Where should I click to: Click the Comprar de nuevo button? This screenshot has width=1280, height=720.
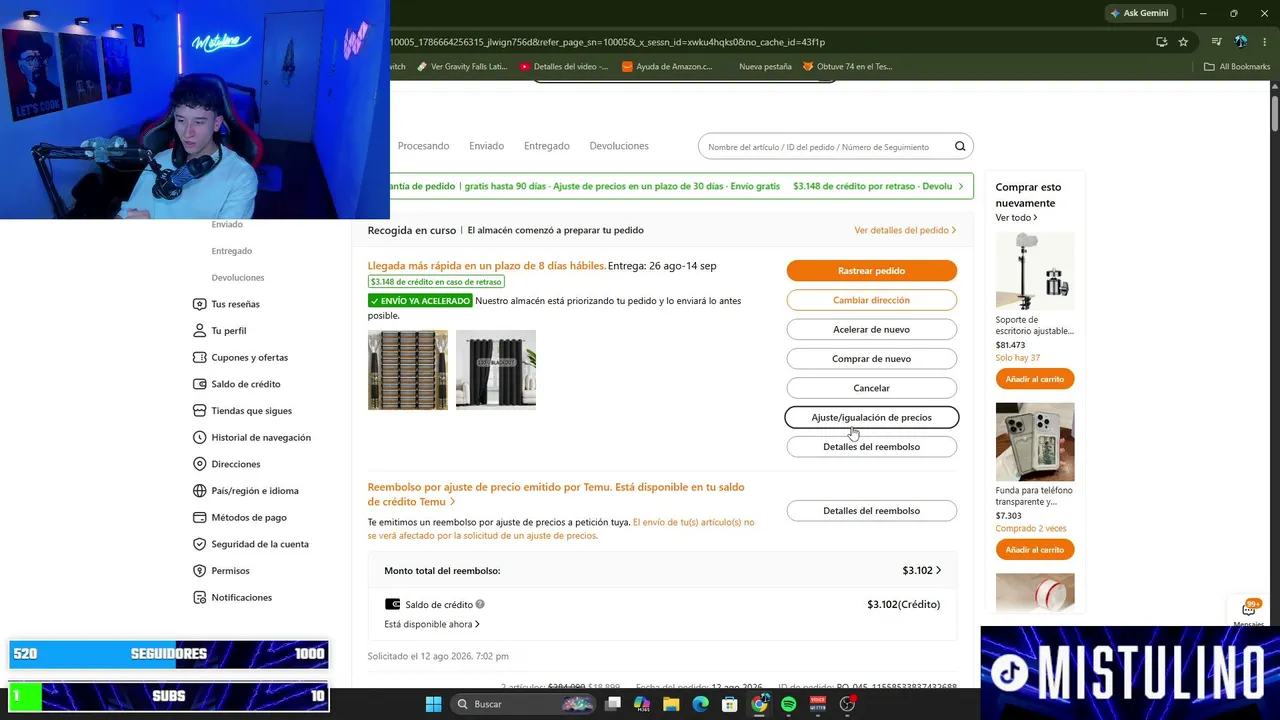[x=872, y=359]
